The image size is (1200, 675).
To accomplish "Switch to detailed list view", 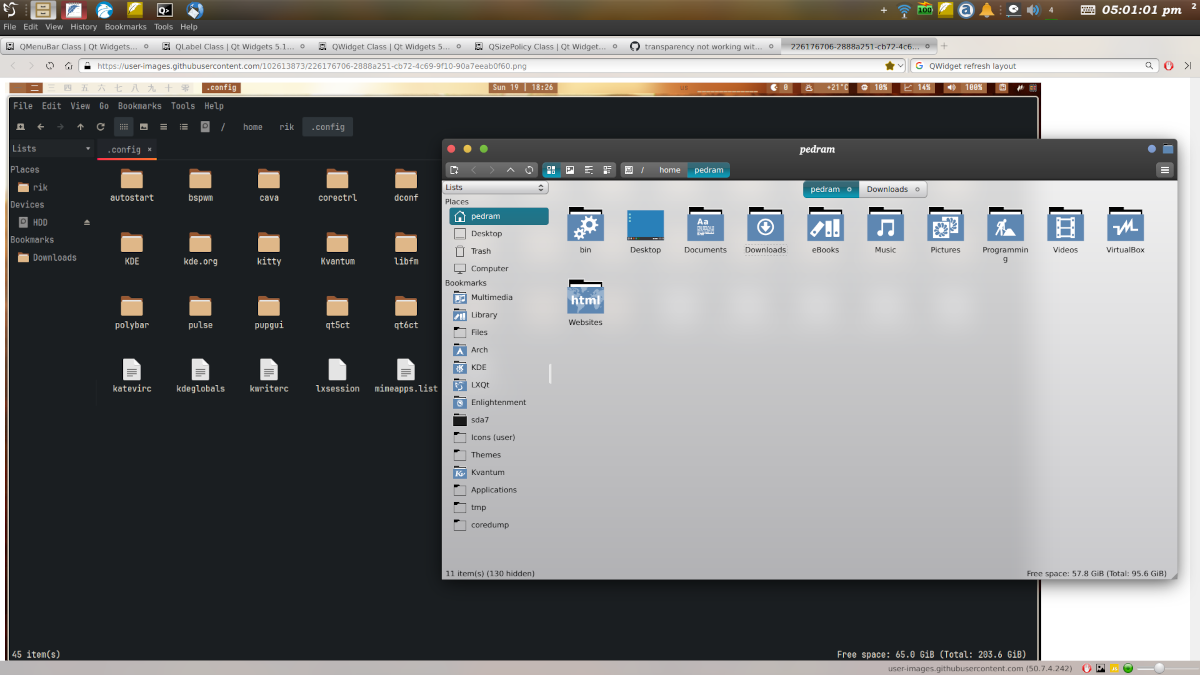I will (x=606, y=170).
